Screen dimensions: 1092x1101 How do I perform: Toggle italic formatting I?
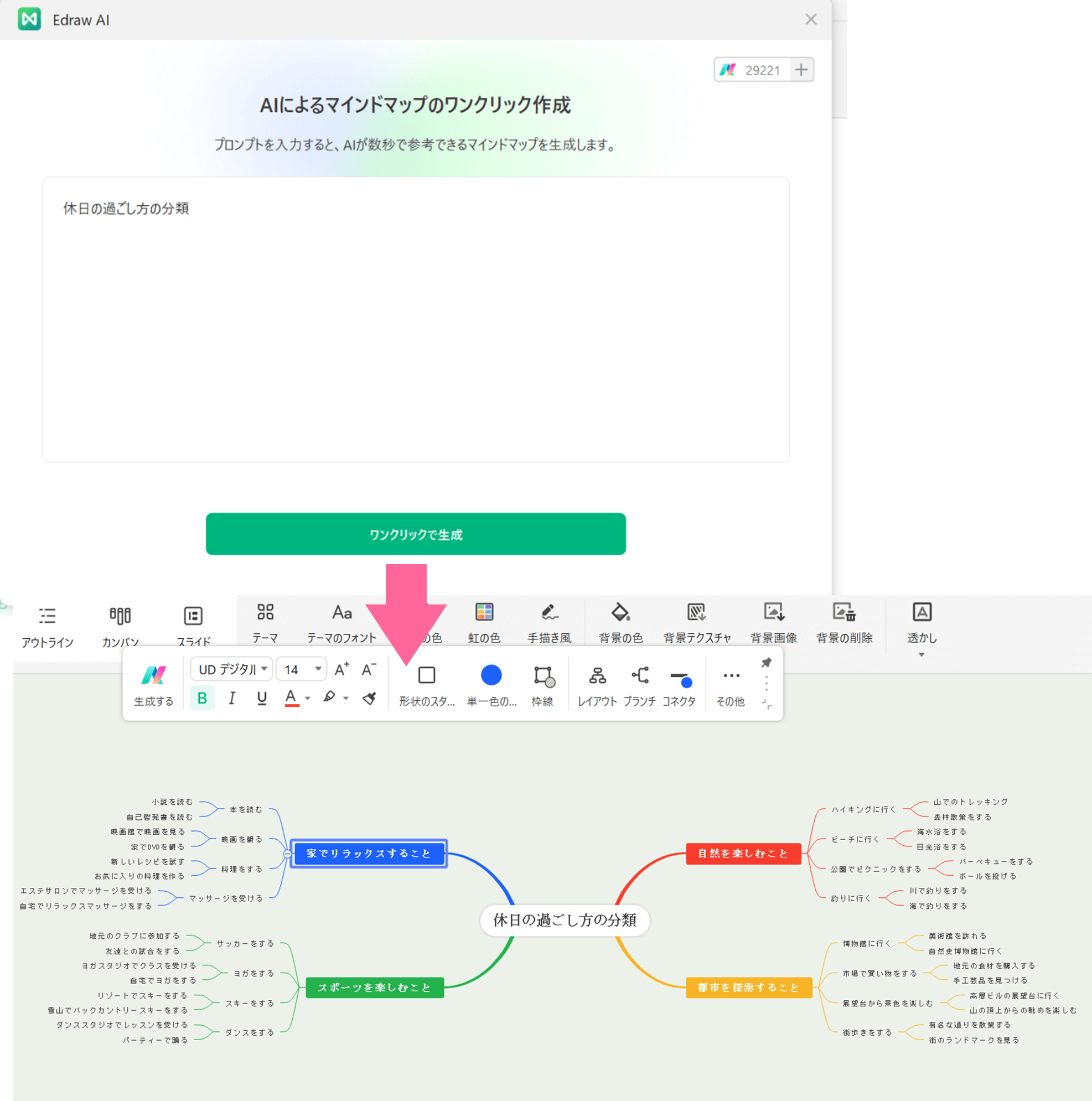coord(231,698)
